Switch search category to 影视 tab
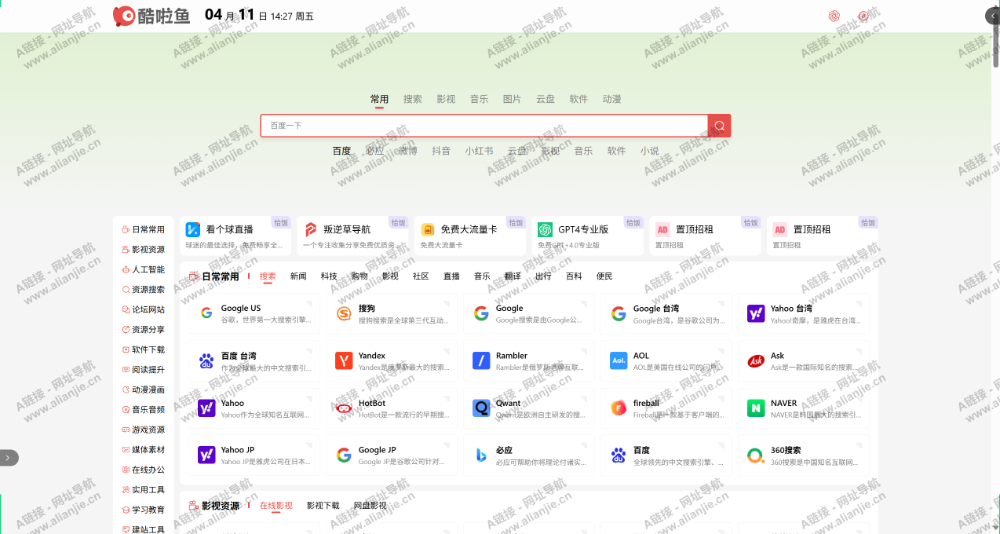The image size is (1000, 534). tap(446, 99)
